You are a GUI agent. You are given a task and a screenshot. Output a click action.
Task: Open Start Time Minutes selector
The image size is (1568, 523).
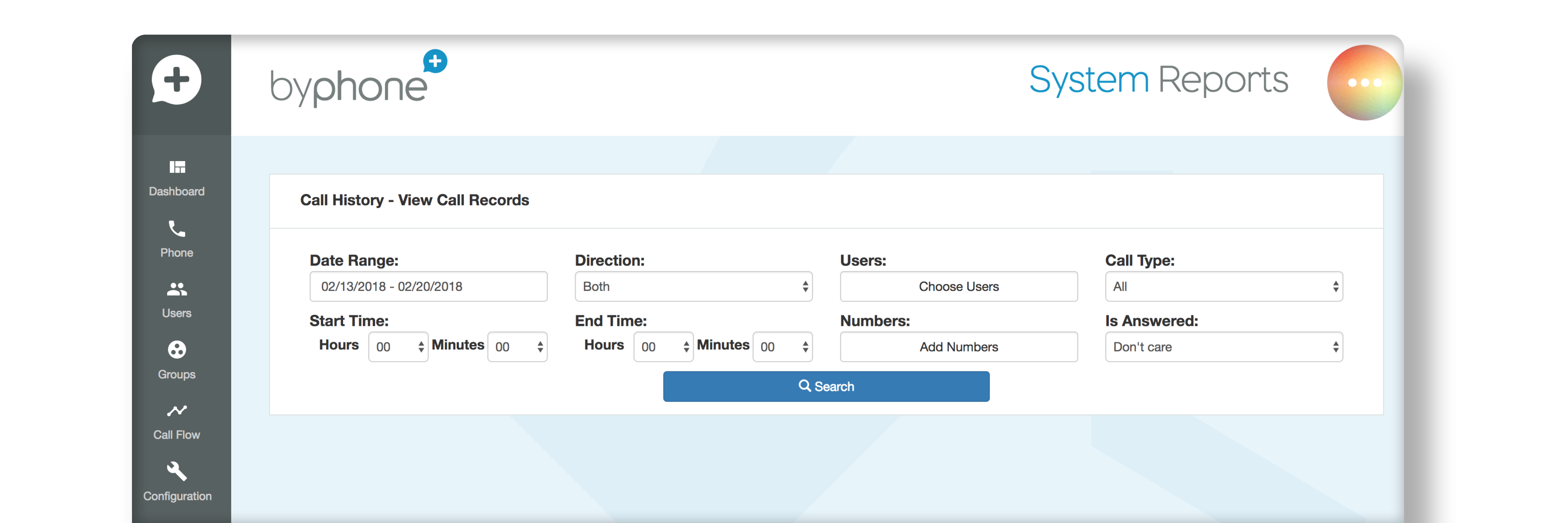coord(517,347)
